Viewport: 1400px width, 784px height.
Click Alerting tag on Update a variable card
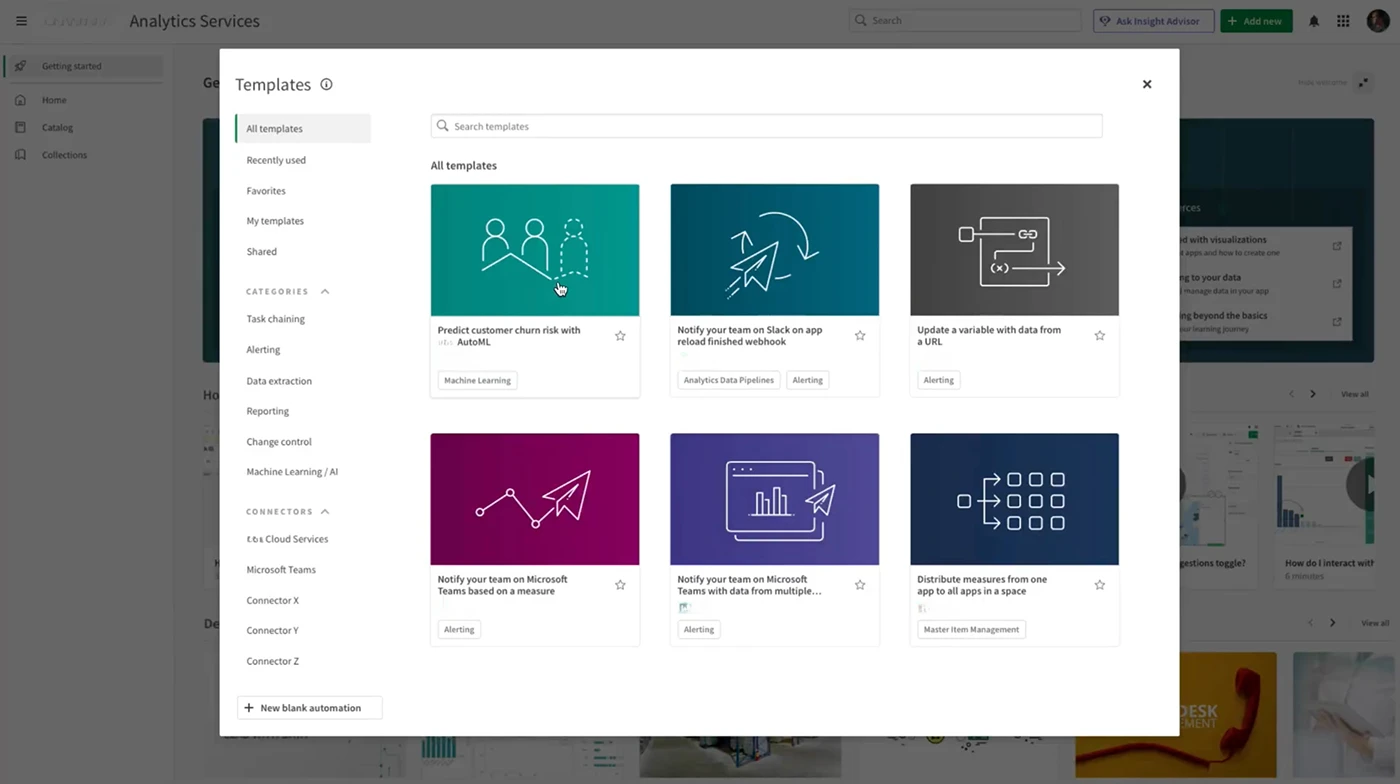tap(939, 380)
